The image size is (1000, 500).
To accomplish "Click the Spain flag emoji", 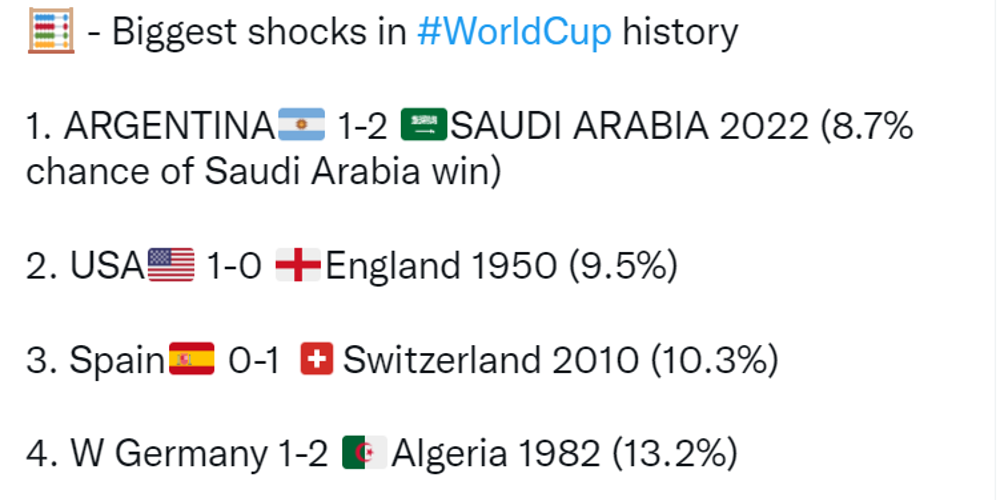I will coord(192,358).
